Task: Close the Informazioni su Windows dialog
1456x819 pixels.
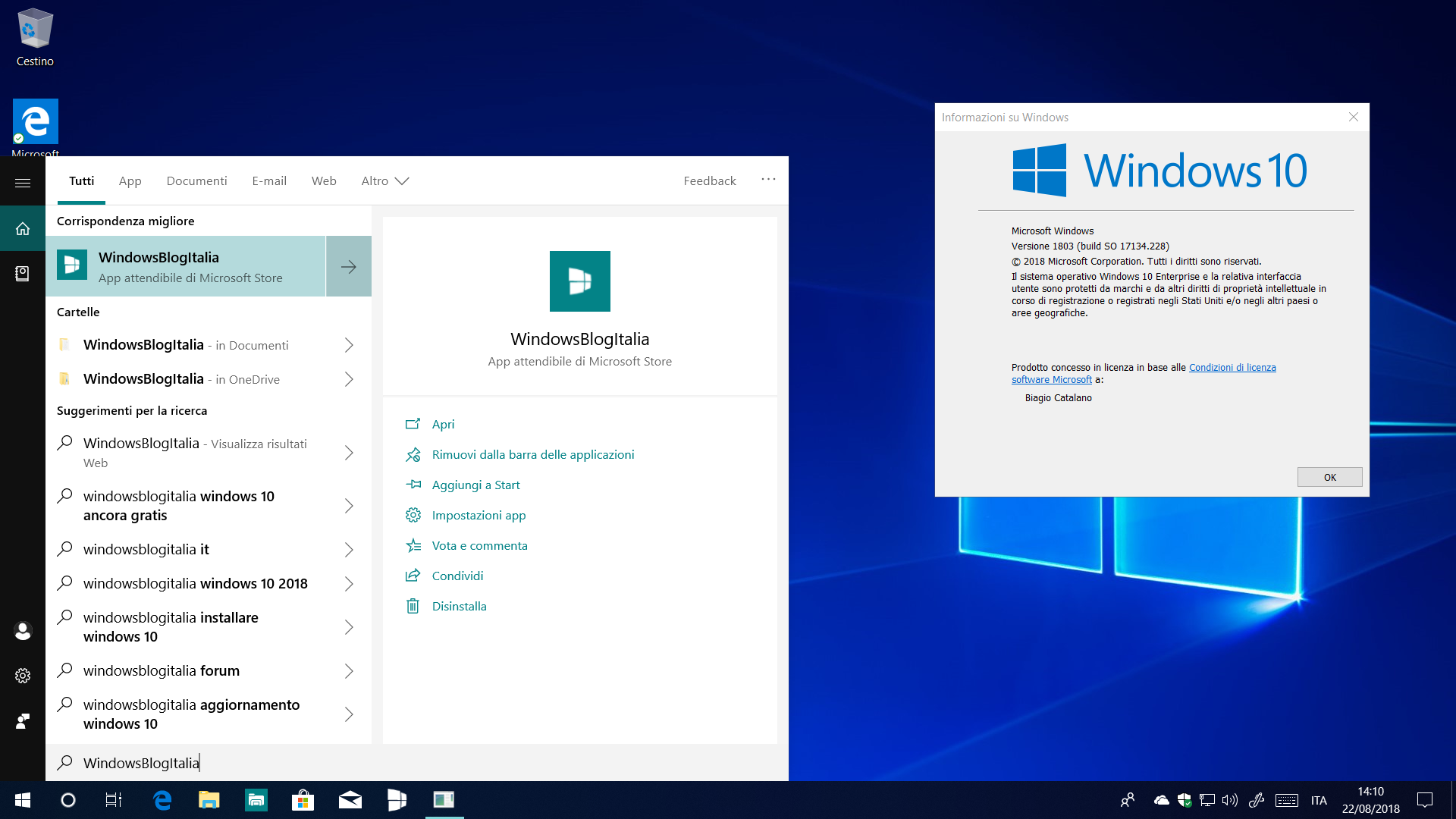Action: coord(1353,117)
